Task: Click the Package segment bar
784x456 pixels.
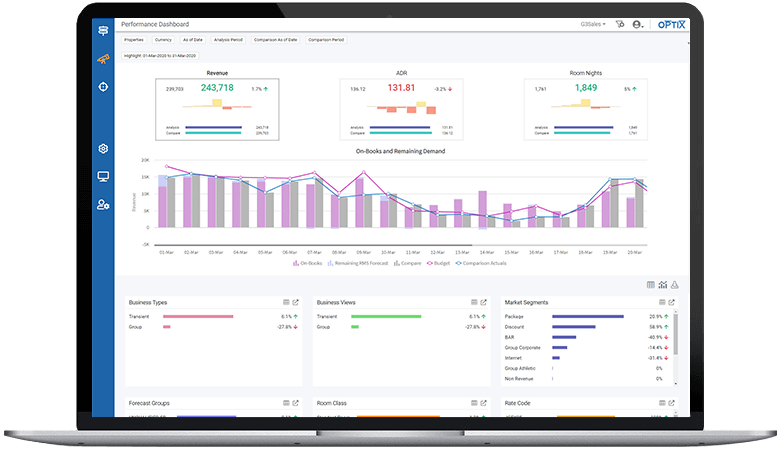Action: (x=588, y=316)
